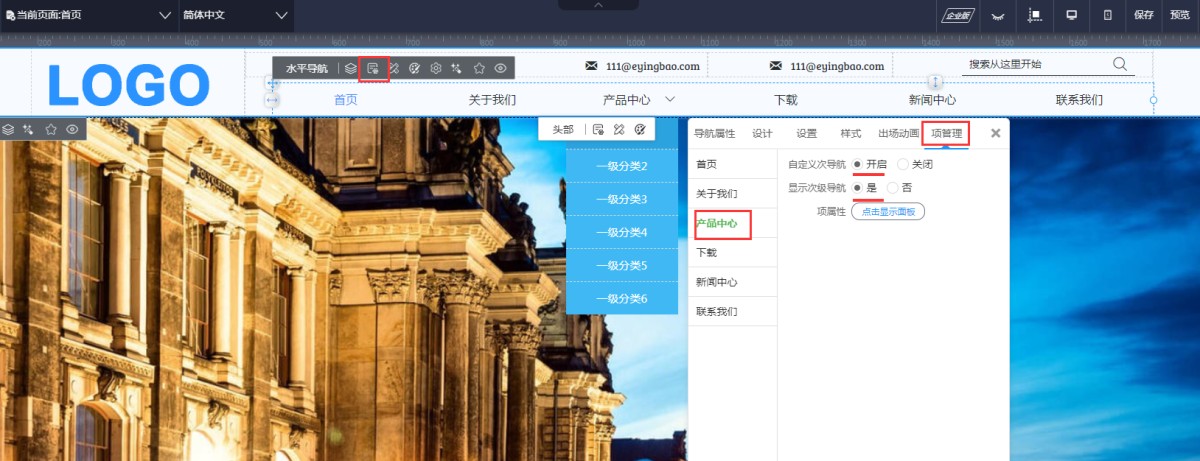The width and height of the screenshot is (1200, 461).
Task: Click 联系我们 in the site navigation bar
Action: 1079,100
